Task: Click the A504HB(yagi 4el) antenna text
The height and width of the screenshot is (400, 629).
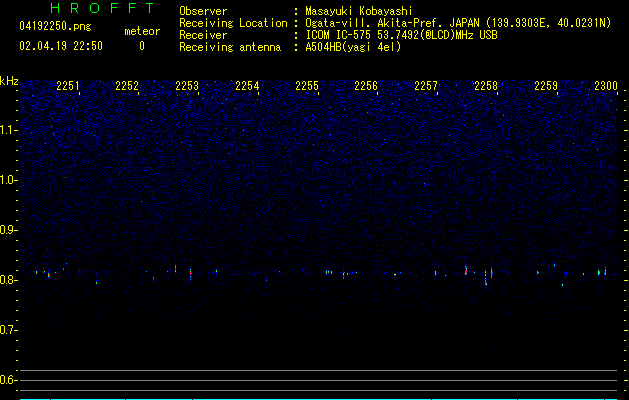Action: click(x=353, y=47)
